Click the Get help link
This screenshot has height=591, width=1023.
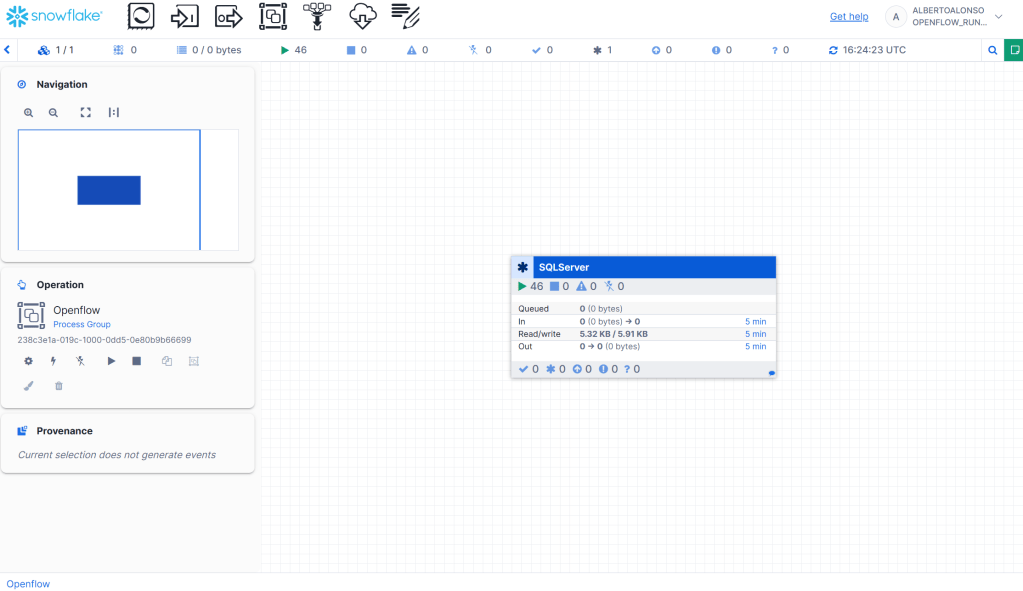click(849, 17)
